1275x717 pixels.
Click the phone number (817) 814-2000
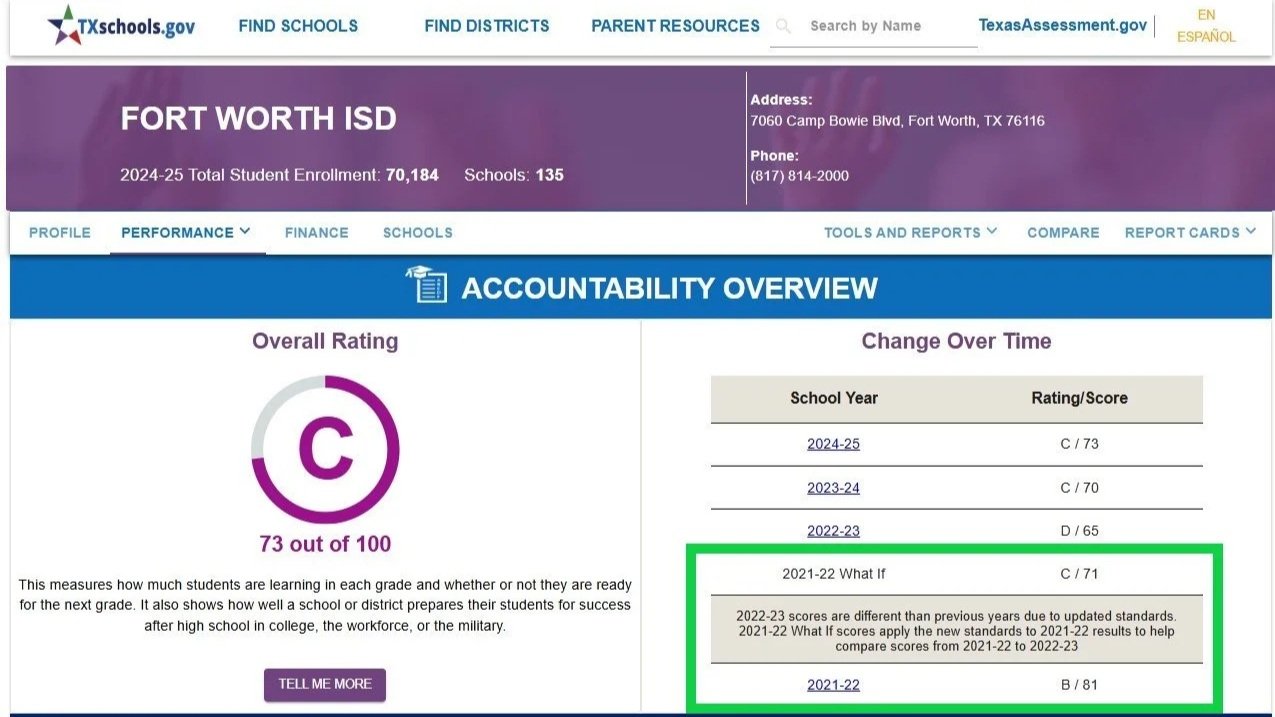[x=799, y=176]
